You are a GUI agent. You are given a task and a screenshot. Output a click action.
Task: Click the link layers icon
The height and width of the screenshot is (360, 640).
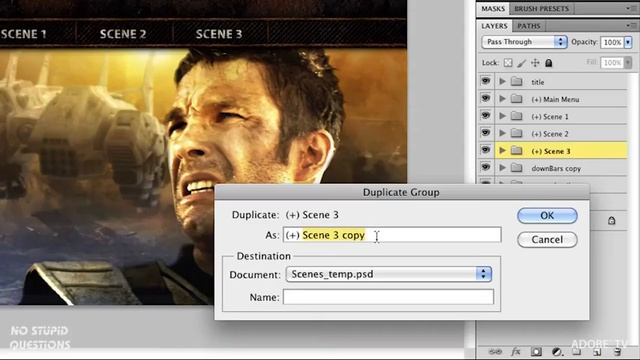(496, 351)
